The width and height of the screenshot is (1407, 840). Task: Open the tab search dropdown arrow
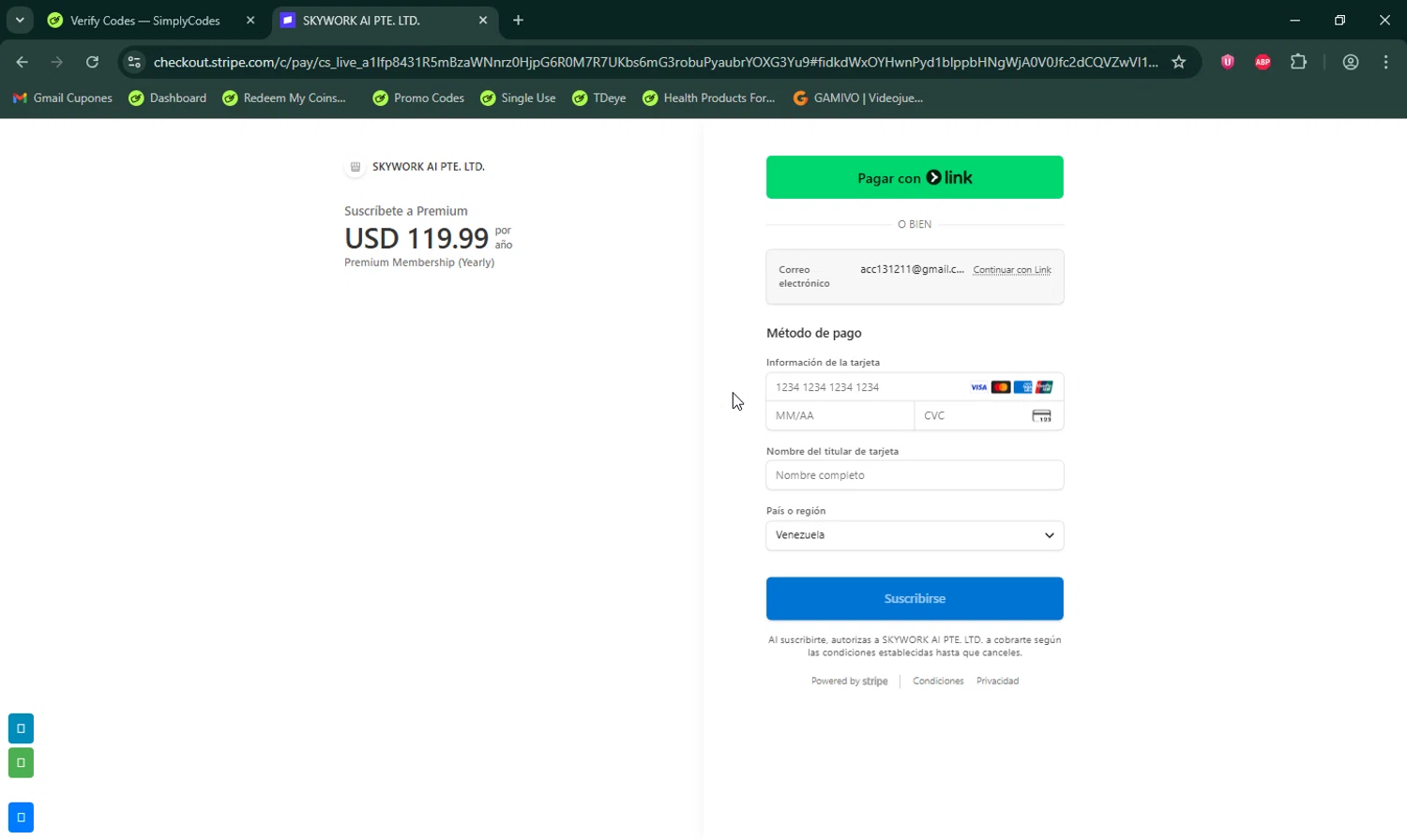20,20
